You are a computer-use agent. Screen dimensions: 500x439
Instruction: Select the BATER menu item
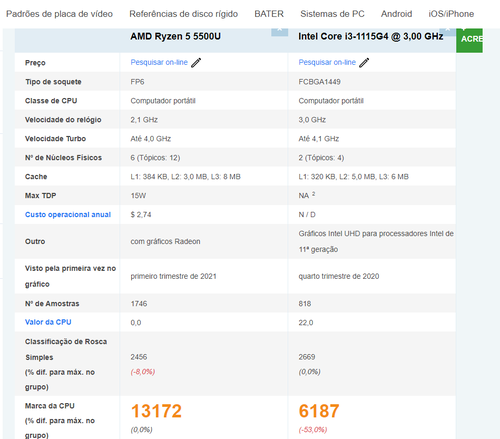pos(269,14)
